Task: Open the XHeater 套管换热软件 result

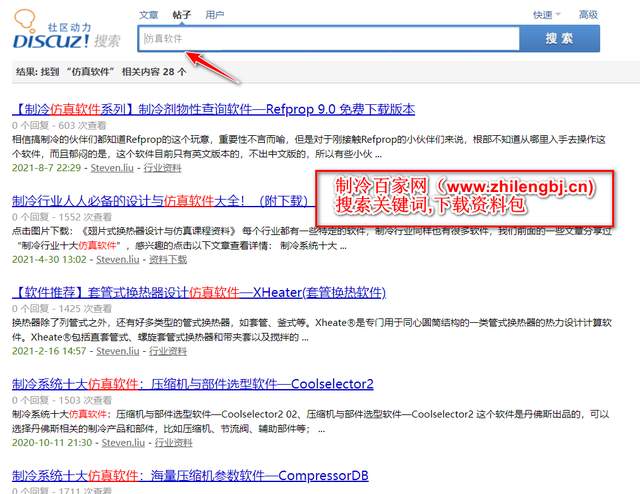Action: coord(199,292)
